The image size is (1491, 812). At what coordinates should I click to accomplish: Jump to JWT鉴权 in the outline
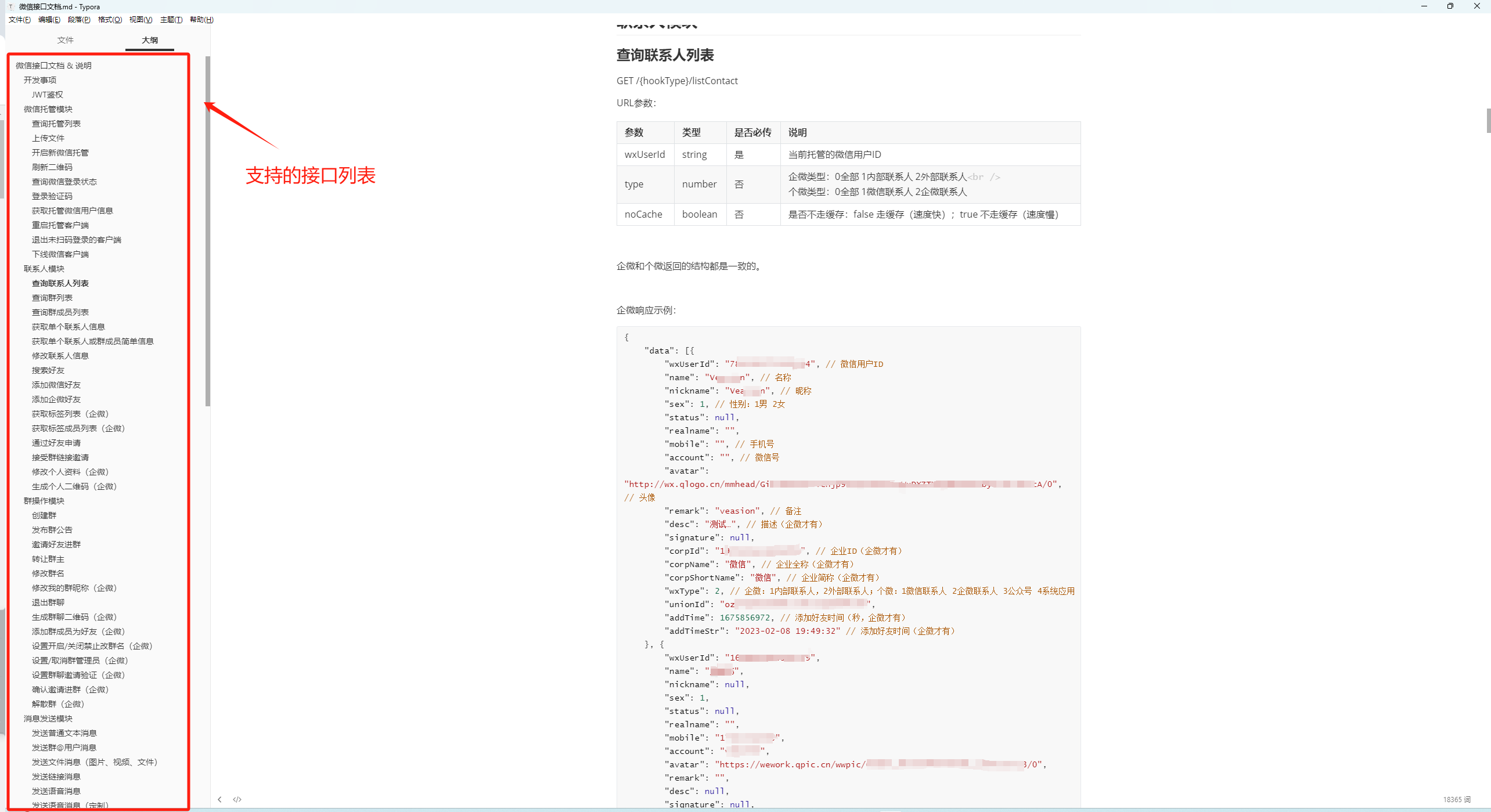(47, 95)
